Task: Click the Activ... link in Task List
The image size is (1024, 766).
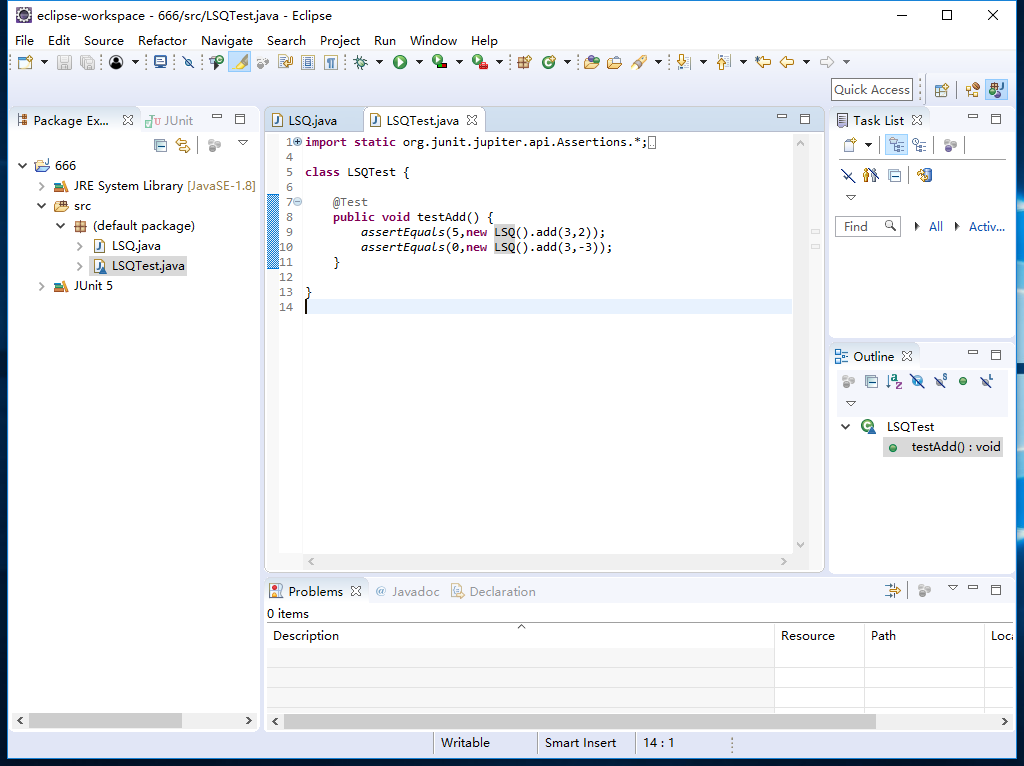Action: 986,227
